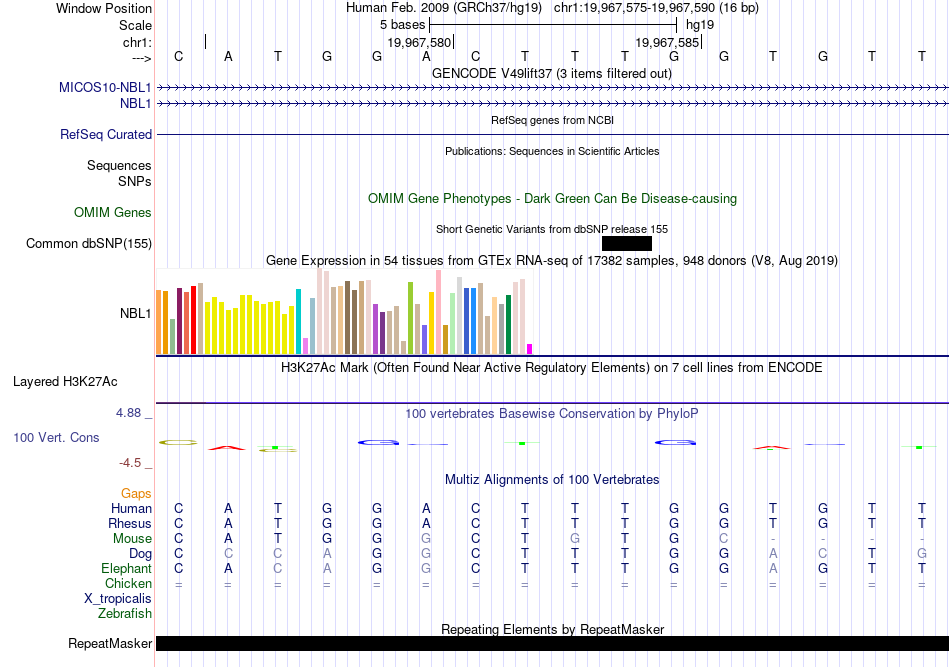950x667 pixels.
Task: Click Publications: Sequences in Scientific Articles title
Action: tap(552, 151)
